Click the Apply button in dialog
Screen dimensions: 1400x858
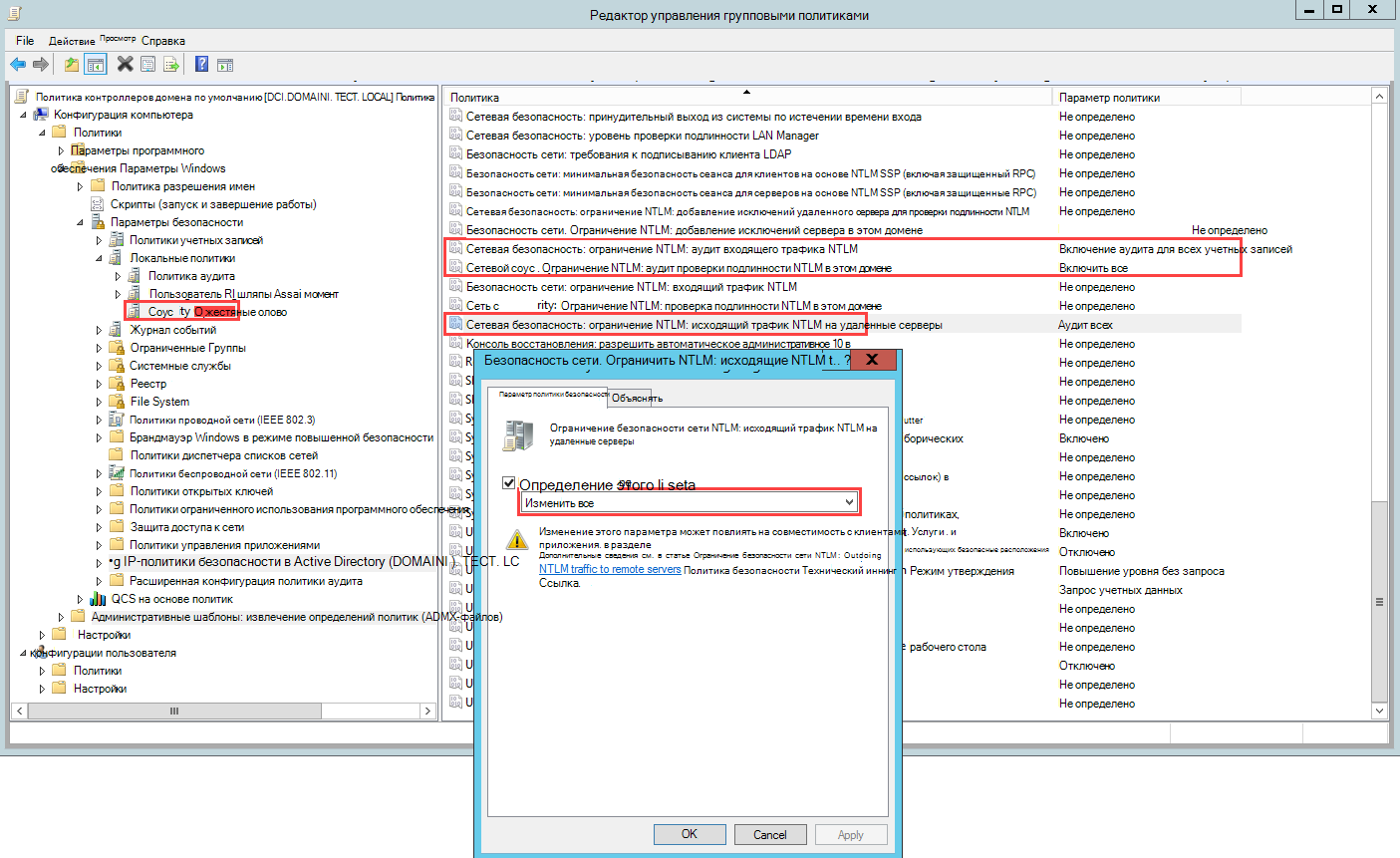coord(851,834)
